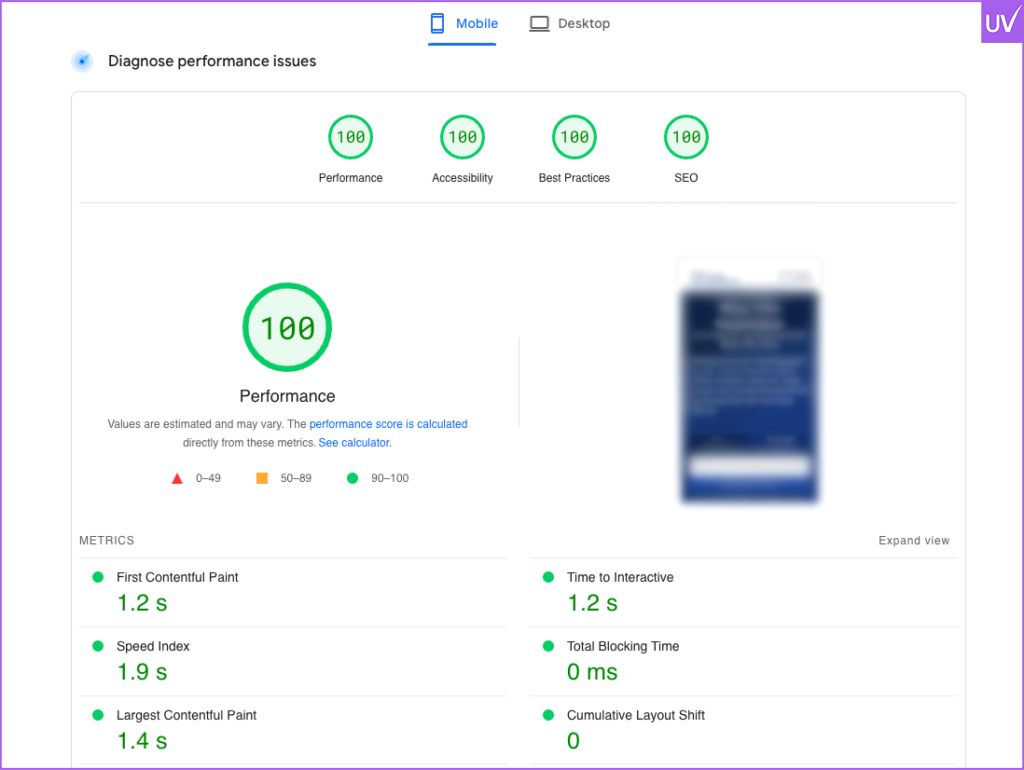
Task: Click the Performance score gauge at top
Action: [x=350, y=138]
